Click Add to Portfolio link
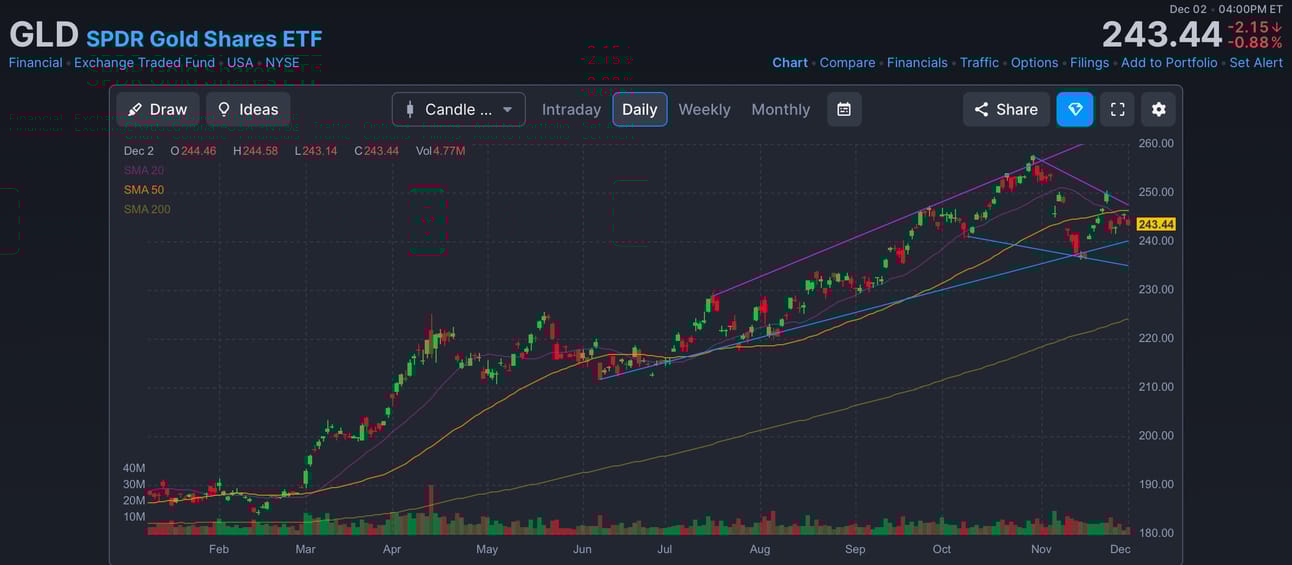 (1169, 62)
